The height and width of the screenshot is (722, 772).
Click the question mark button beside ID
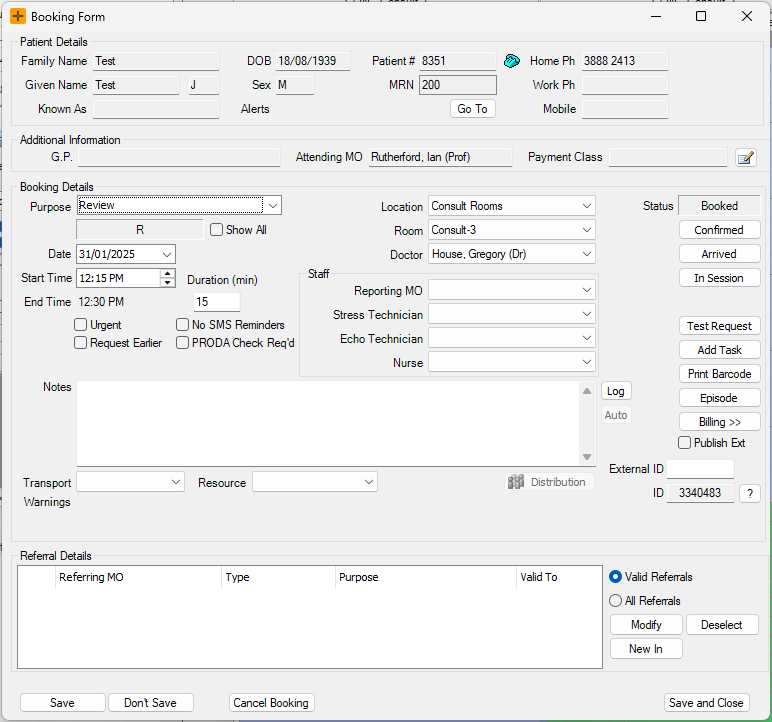[x=749, y=493]
